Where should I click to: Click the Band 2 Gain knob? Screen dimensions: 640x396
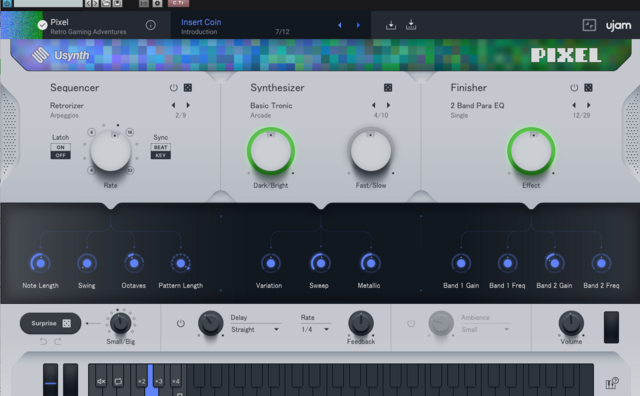555,263
